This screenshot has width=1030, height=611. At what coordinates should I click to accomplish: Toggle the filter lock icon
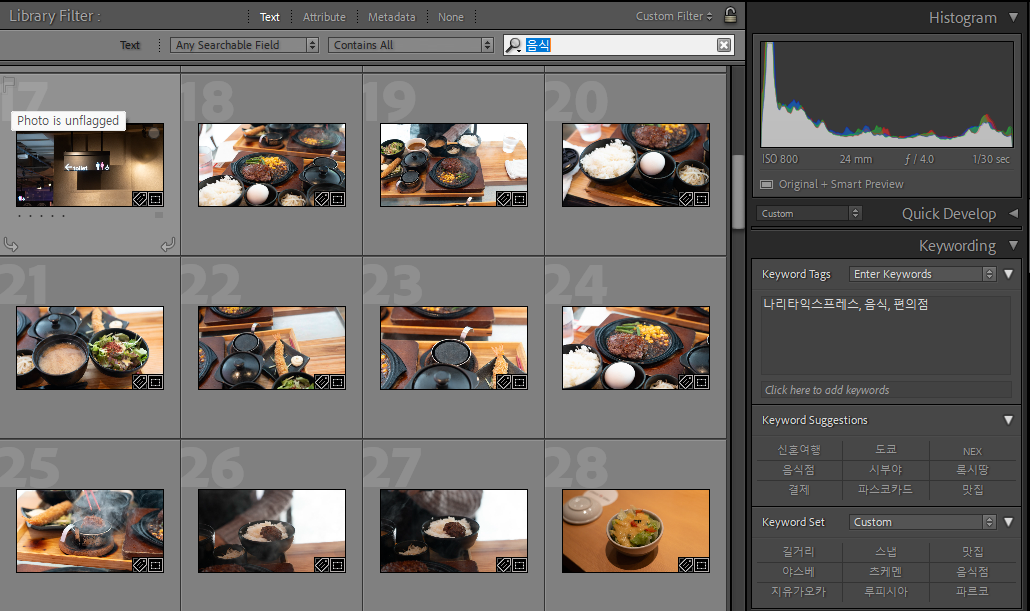[730, 15]
